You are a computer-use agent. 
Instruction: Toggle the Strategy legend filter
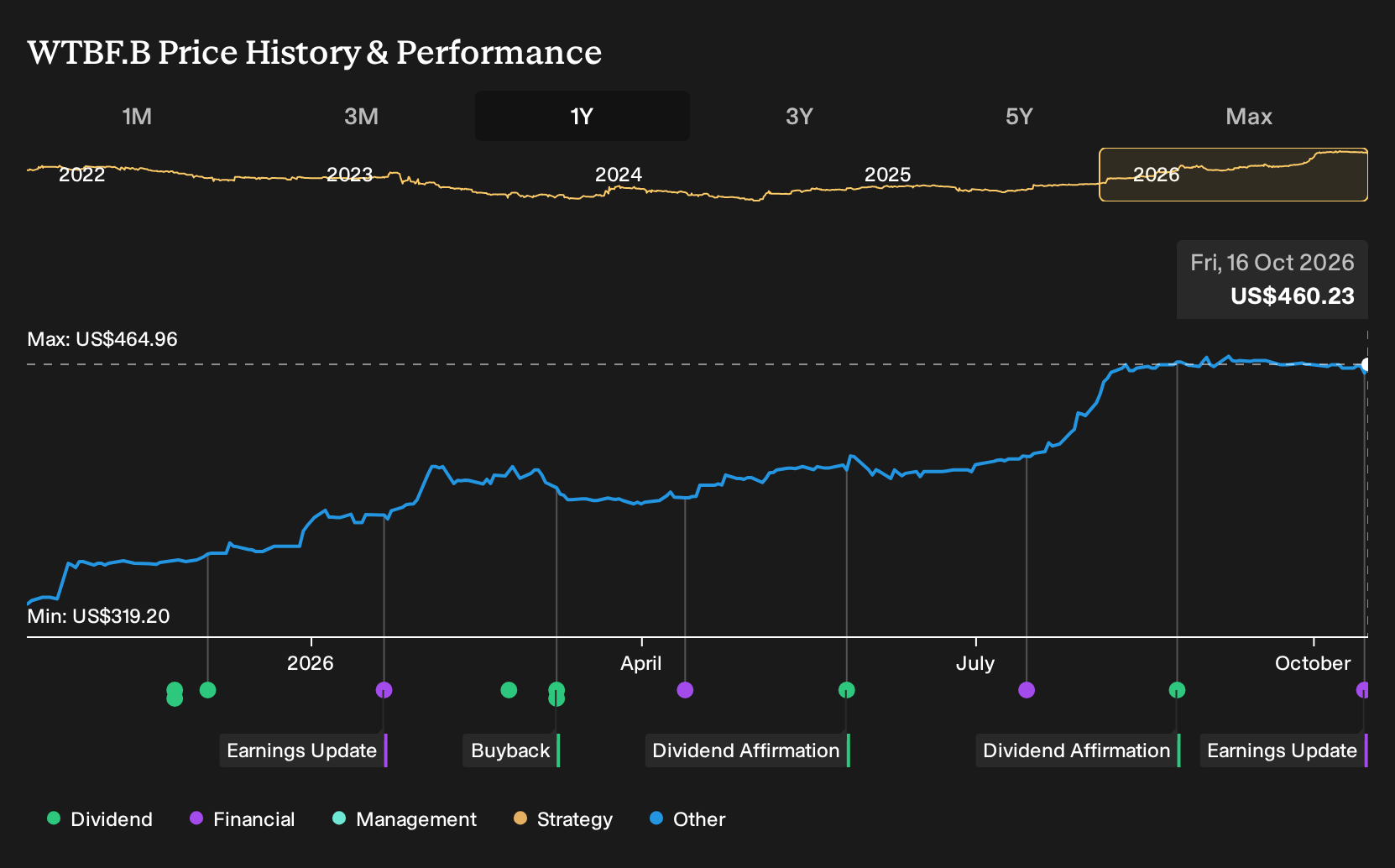tap(563, 819)
